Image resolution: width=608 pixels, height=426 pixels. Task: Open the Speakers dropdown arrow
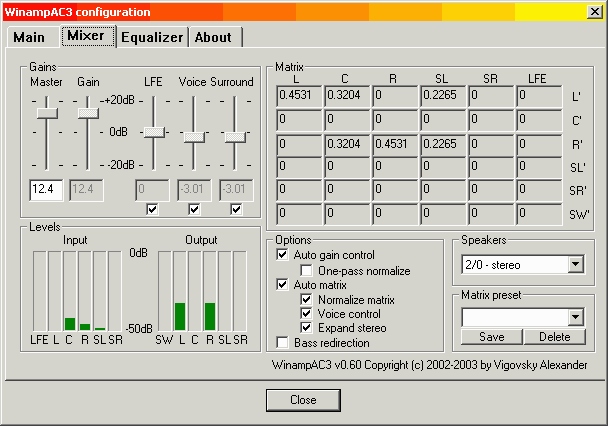576,265
